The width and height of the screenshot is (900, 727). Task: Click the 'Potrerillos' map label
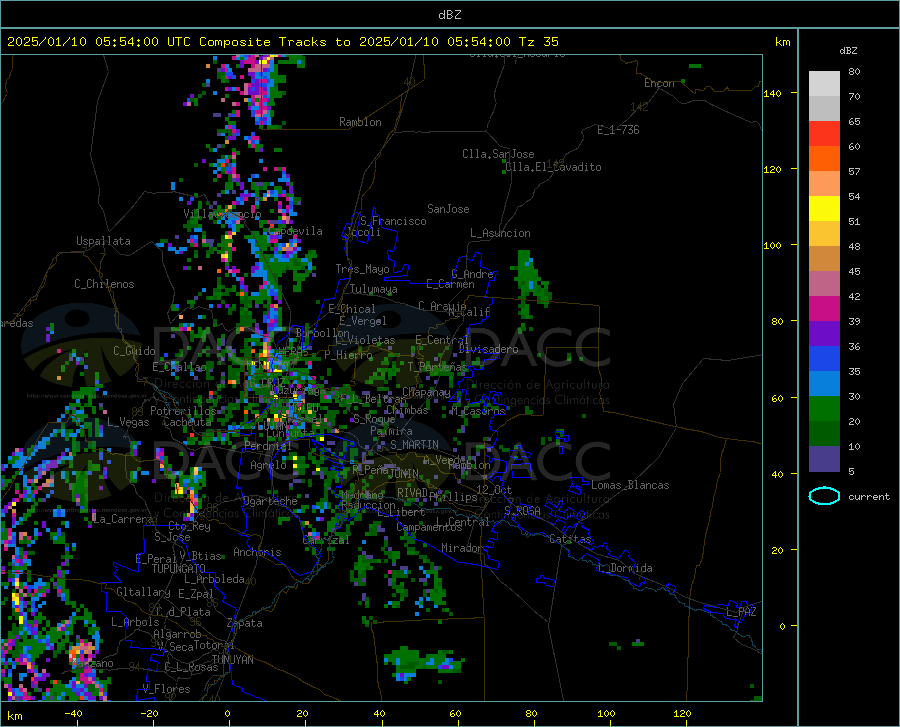tap(183, 411)
